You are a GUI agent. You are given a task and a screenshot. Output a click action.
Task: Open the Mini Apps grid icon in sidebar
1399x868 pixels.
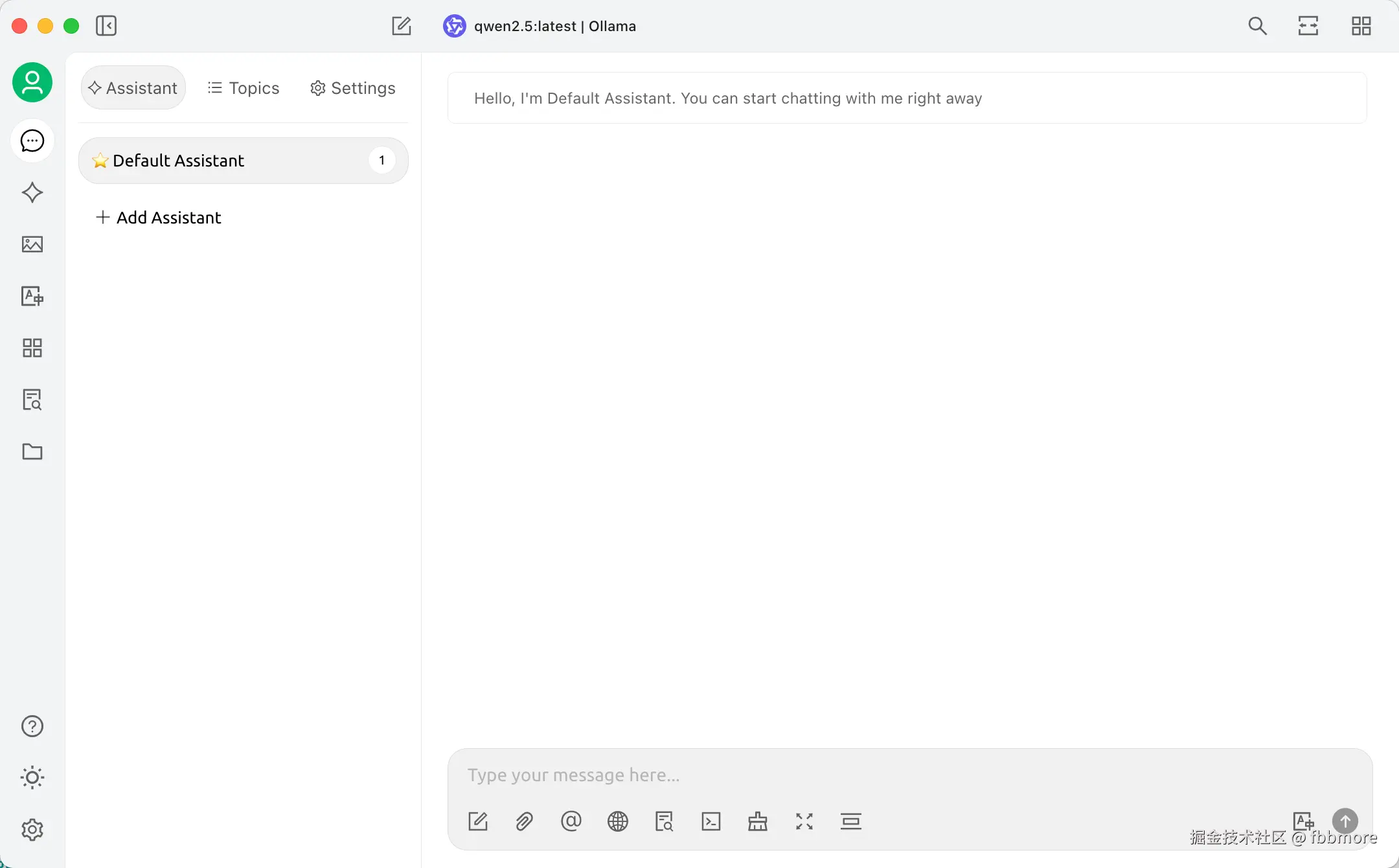[32, 348]
